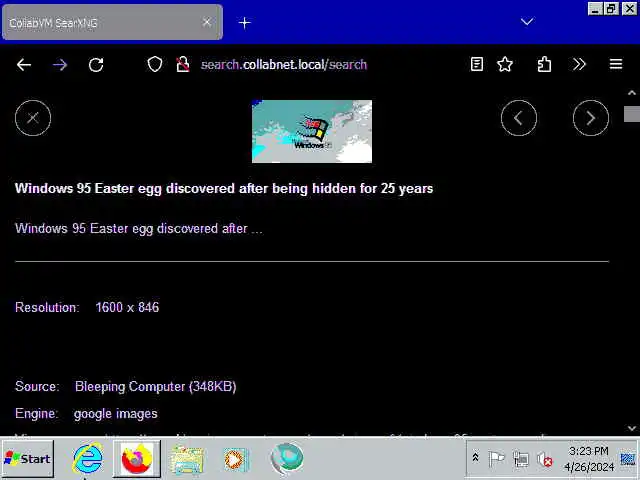Click the insecure connection padlock icon
This screenshot has width=640, height=480.
coord(182,64)
